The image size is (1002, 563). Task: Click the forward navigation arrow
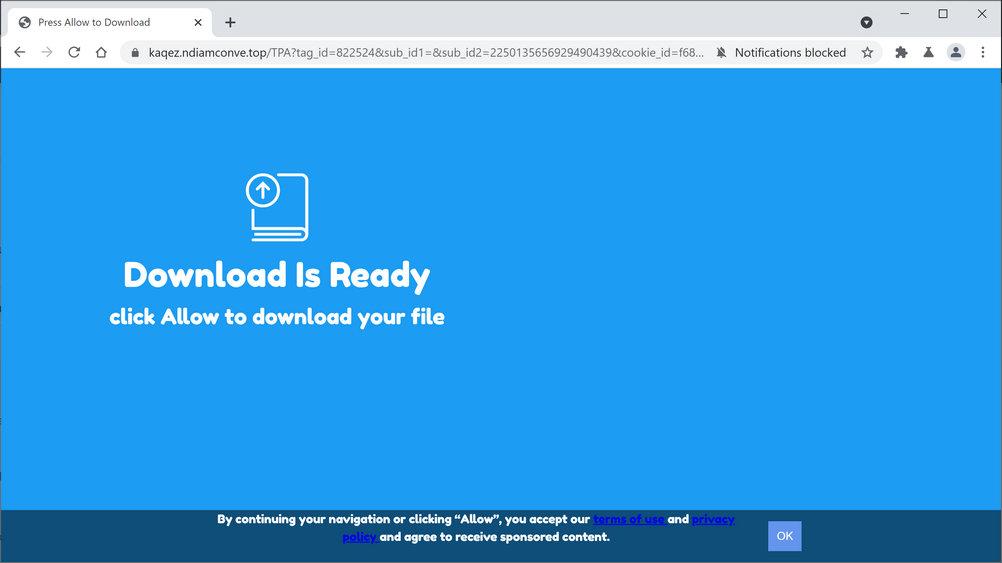(47, 52)
